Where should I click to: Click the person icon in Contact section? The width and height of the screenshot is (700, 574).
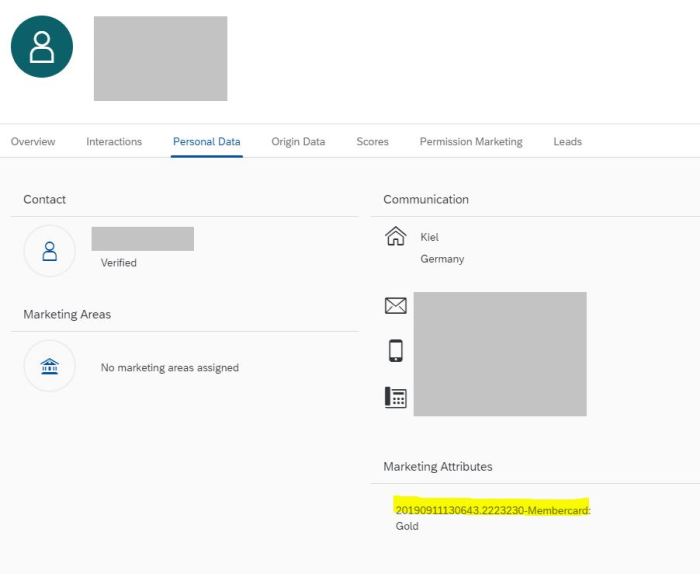pos(50,251)
